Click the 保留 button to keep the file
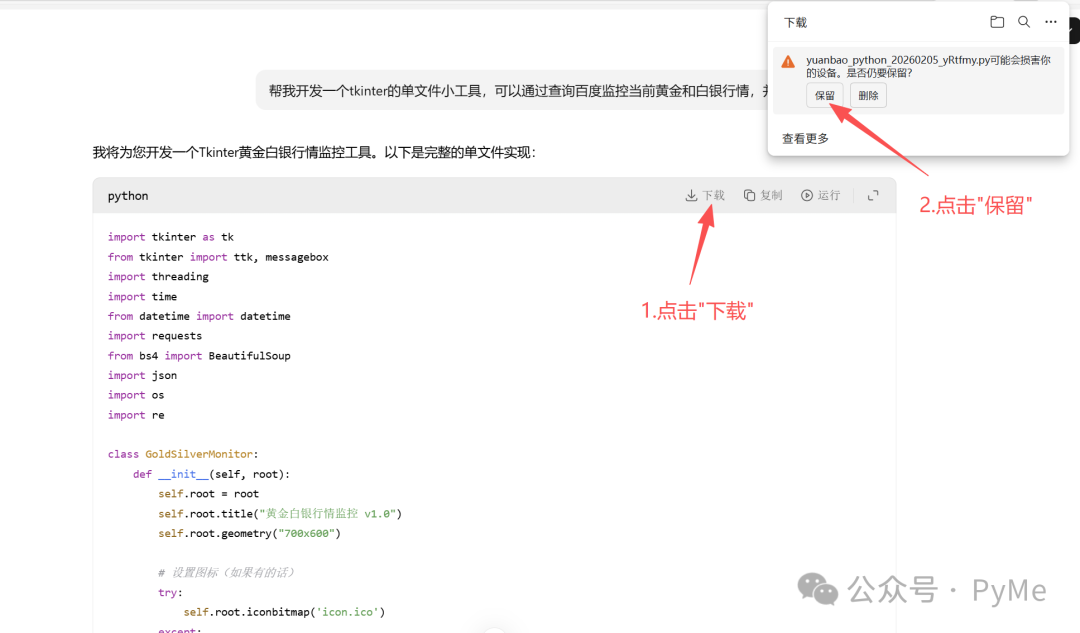Image resolution: width=1080 pixels, height=633 pixels. pos(824,96)
